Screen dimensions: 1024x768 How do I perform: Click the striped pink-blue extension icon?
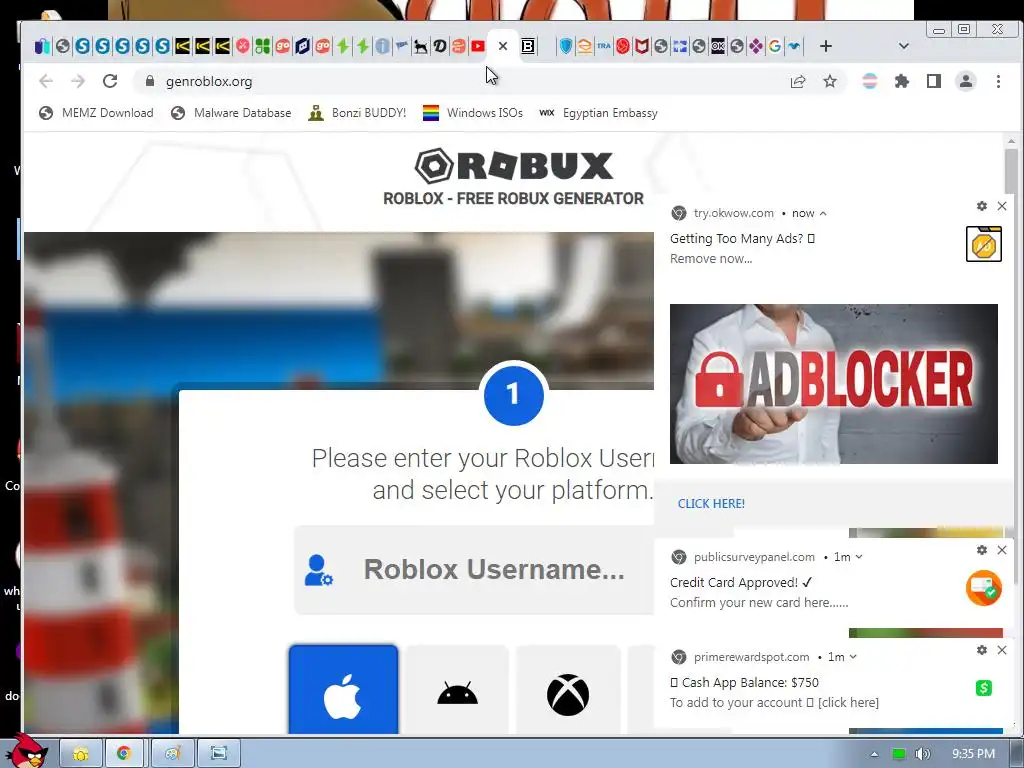coord(870,82)
